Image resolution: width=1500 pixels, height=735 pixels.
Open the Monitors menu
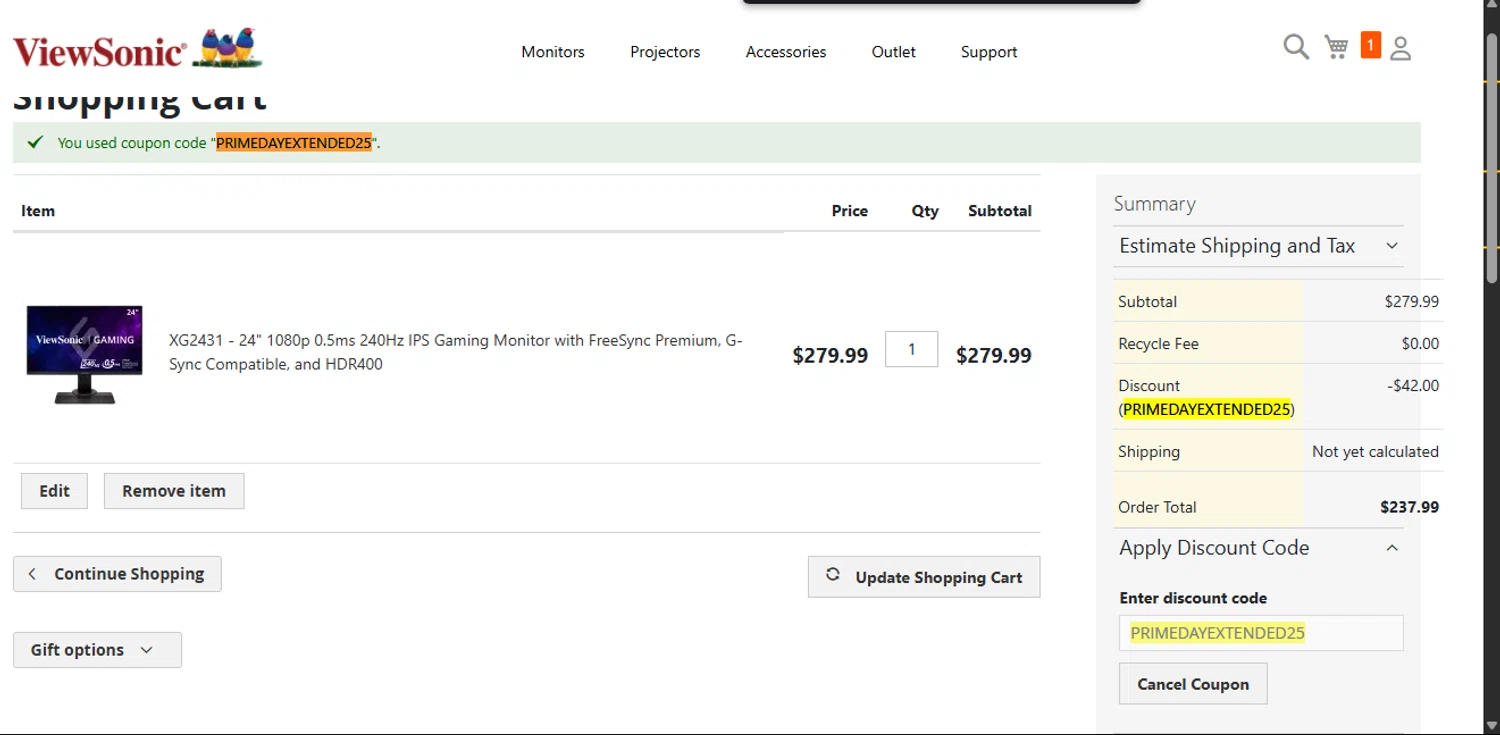coord(553,52)
